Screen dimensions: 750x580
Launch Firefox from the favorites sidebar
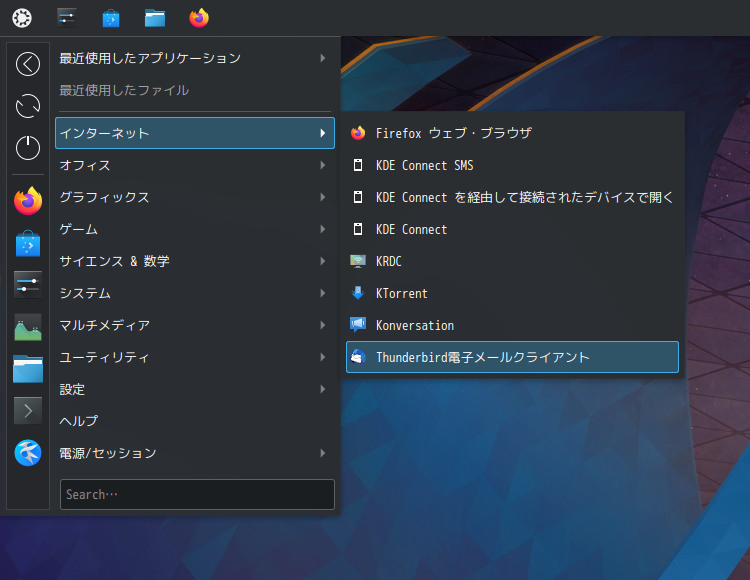click(x=28, y=201)
